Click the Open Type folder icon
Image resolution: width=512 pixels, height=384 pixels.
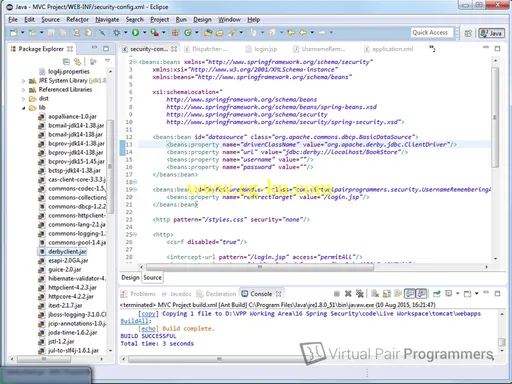point(208,32)
